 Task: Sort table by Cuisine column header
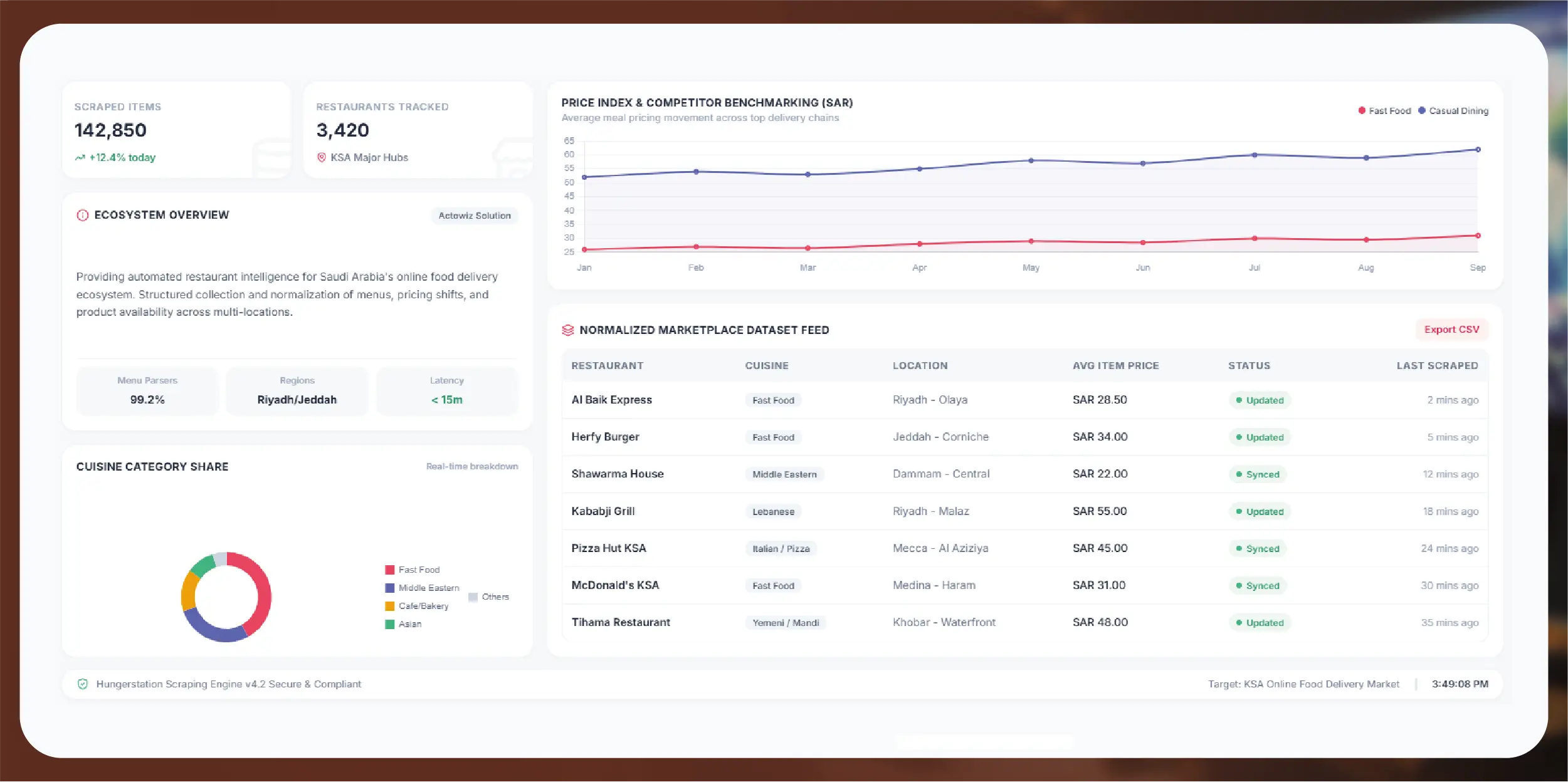coord(767,366)
